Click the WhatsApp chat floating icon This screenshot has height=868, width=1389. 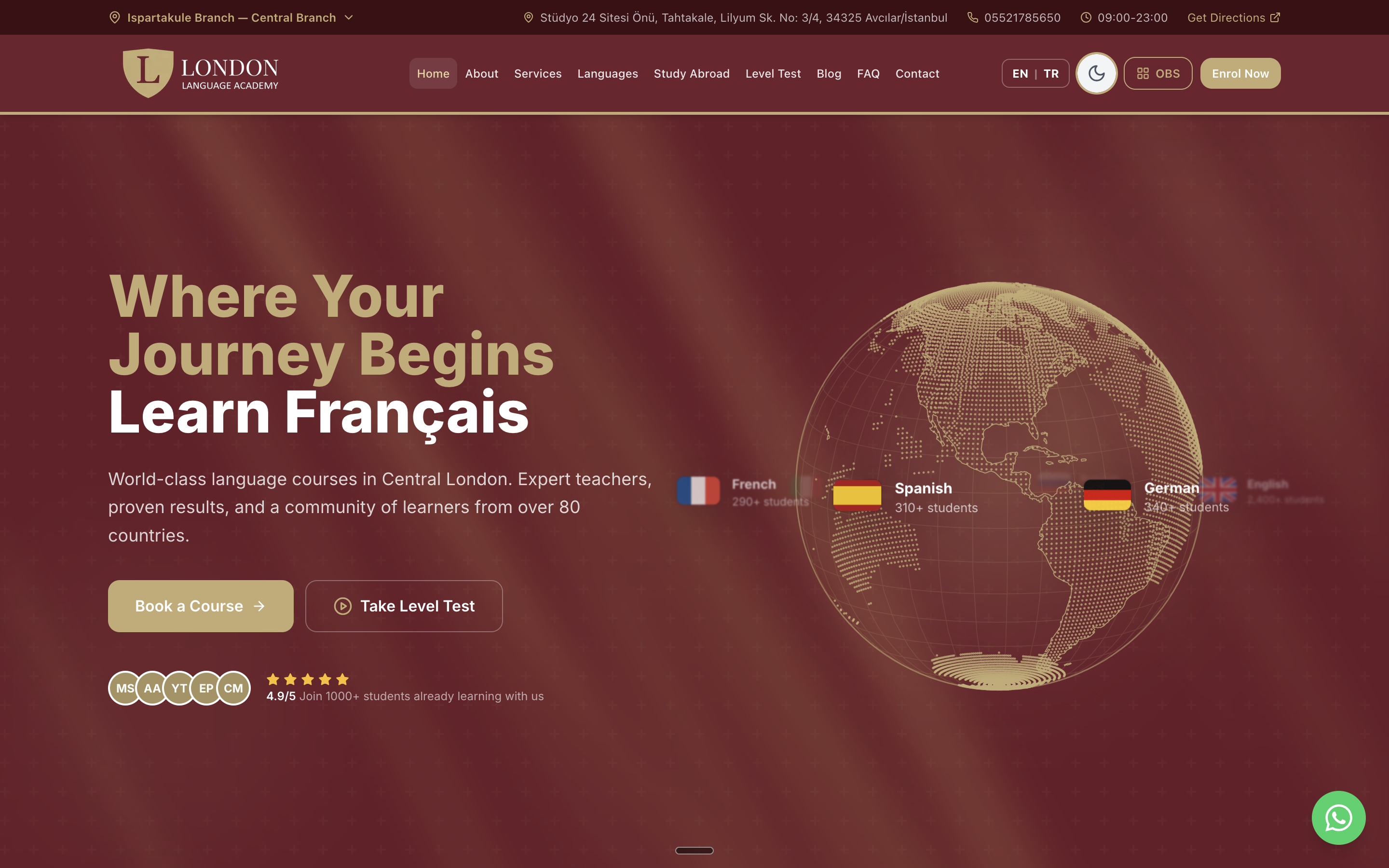pyautogui.click(x=1338, y=817)
